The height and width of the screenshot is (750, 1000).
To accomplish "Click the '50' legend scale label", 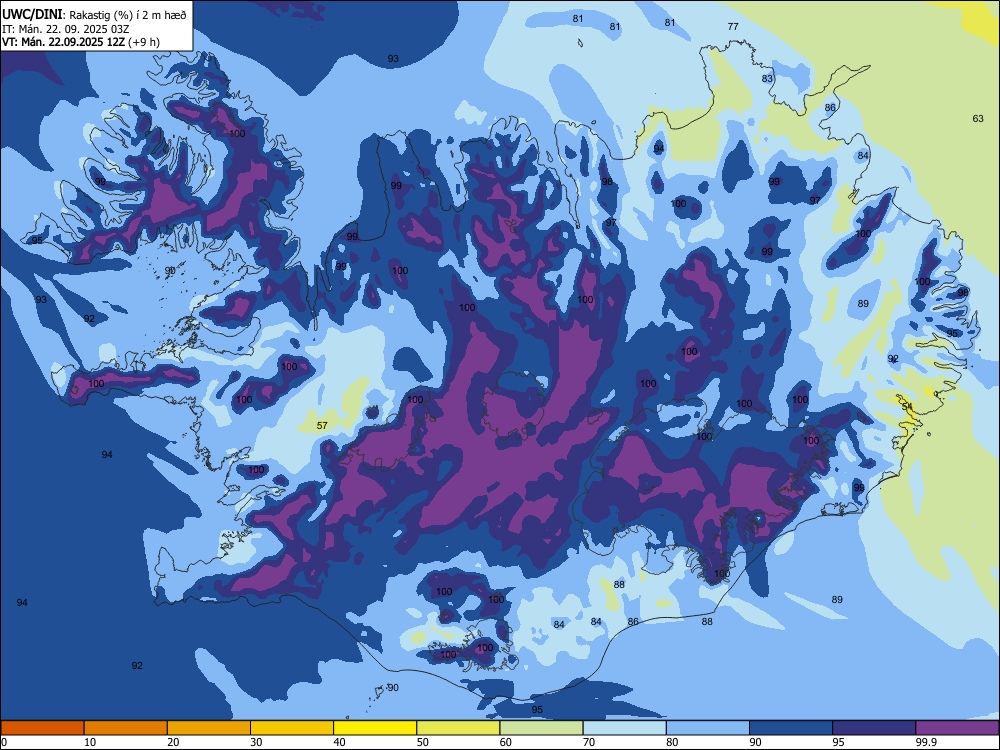I will [423, 742].
